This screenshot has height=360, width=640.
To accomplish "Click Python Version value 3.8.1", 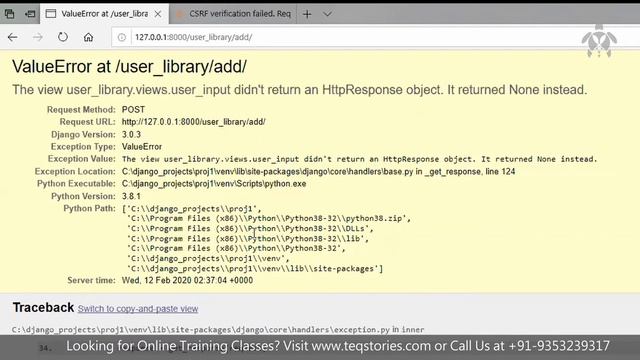I will point(131,196).
